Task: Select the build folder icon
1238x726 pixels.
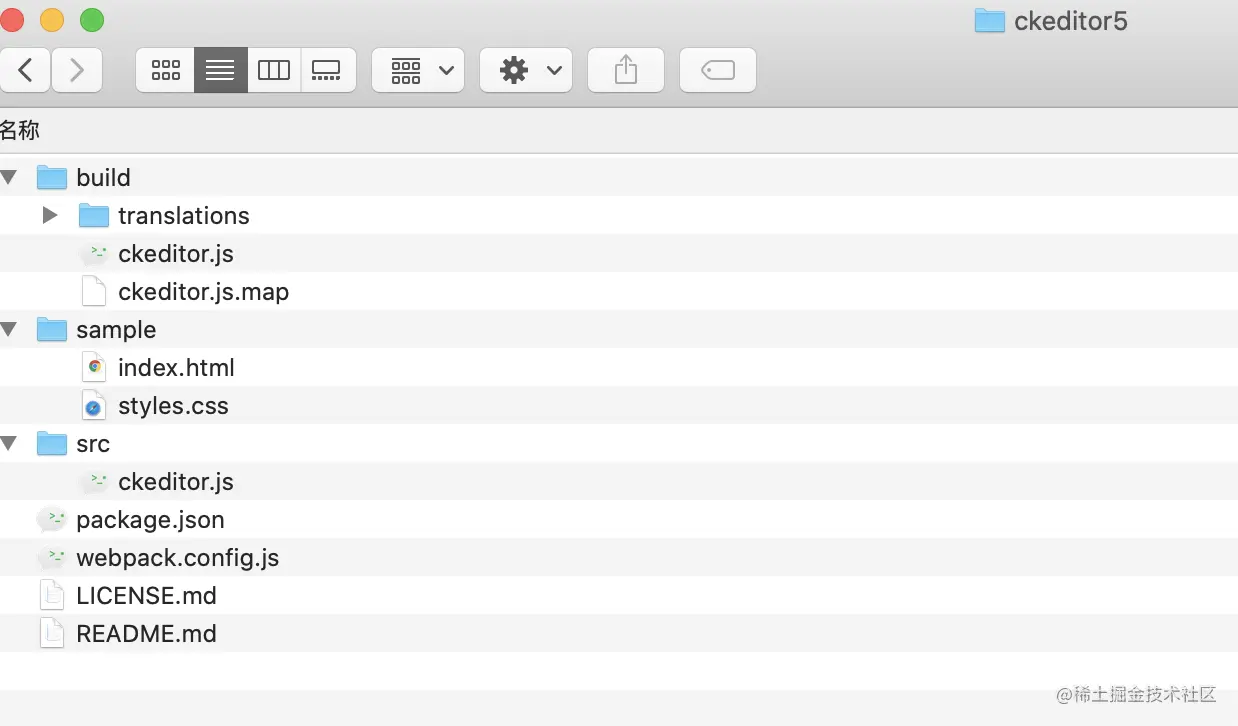Action: (52, 177)
